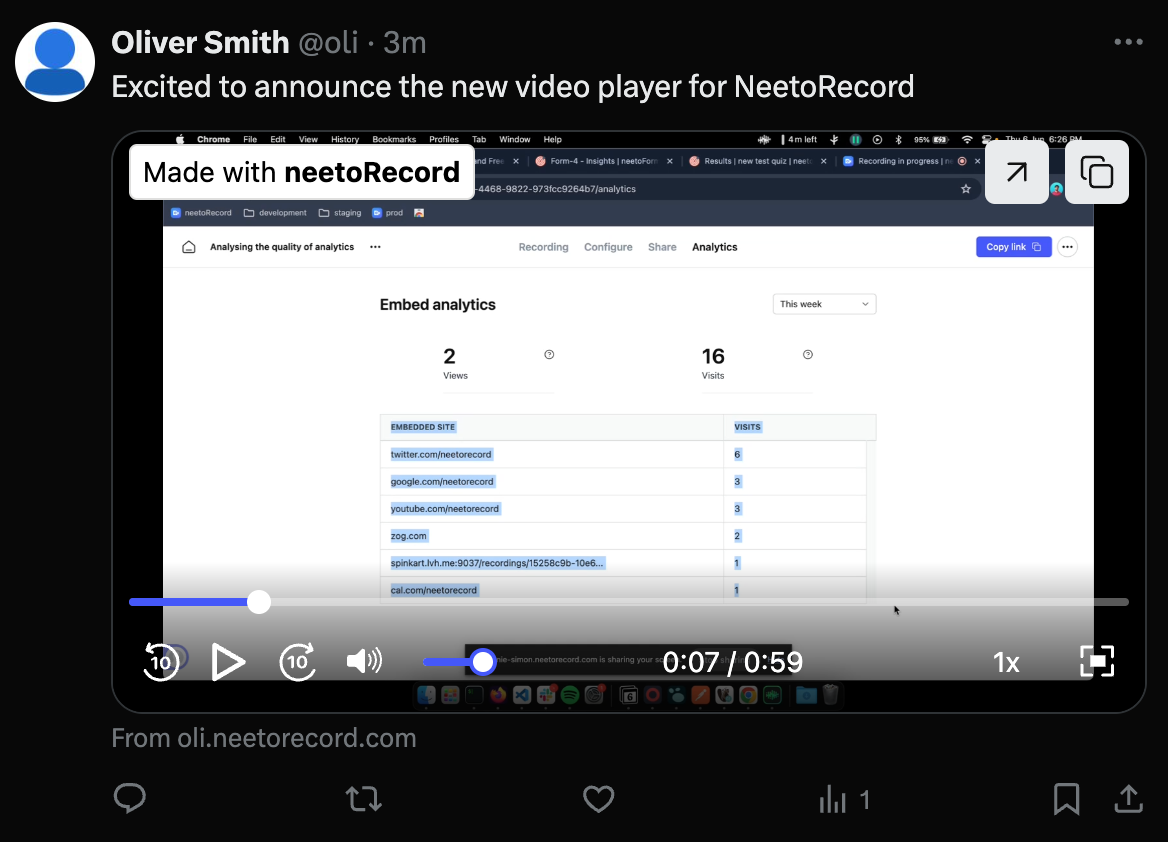Skip back 10 seconds in the video
1168x842 pixels.
(162, 661)
